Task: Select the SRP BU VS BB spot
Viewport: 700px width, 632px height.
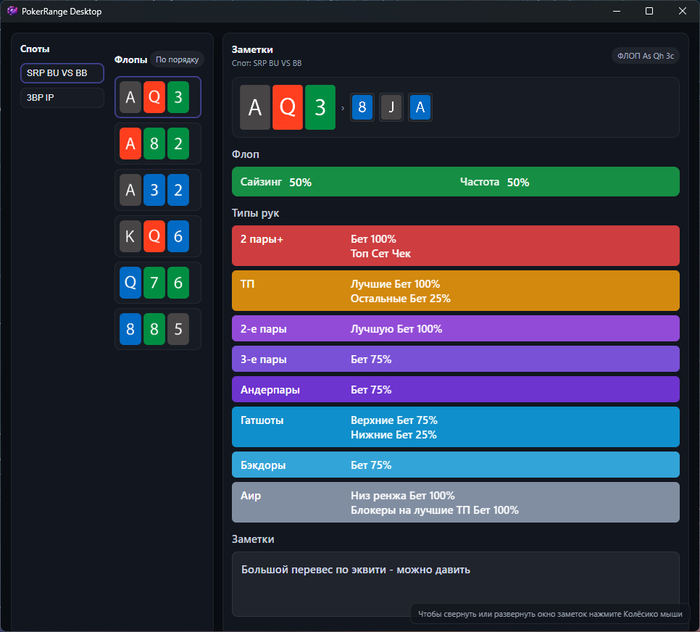Action: [62, 73]
